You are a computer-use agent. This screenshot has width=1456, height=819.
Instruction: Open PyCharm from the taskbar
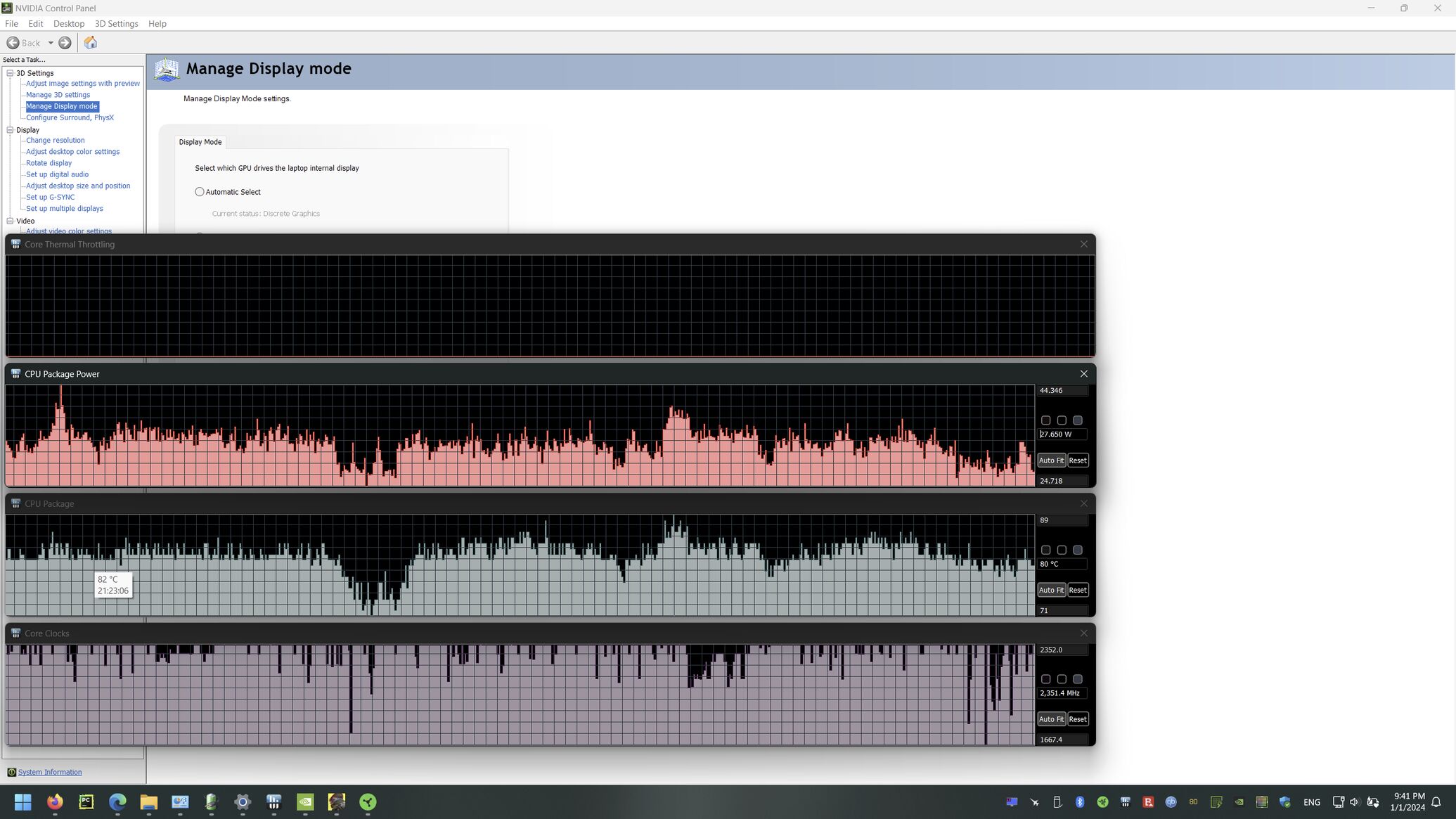(86, 801)
